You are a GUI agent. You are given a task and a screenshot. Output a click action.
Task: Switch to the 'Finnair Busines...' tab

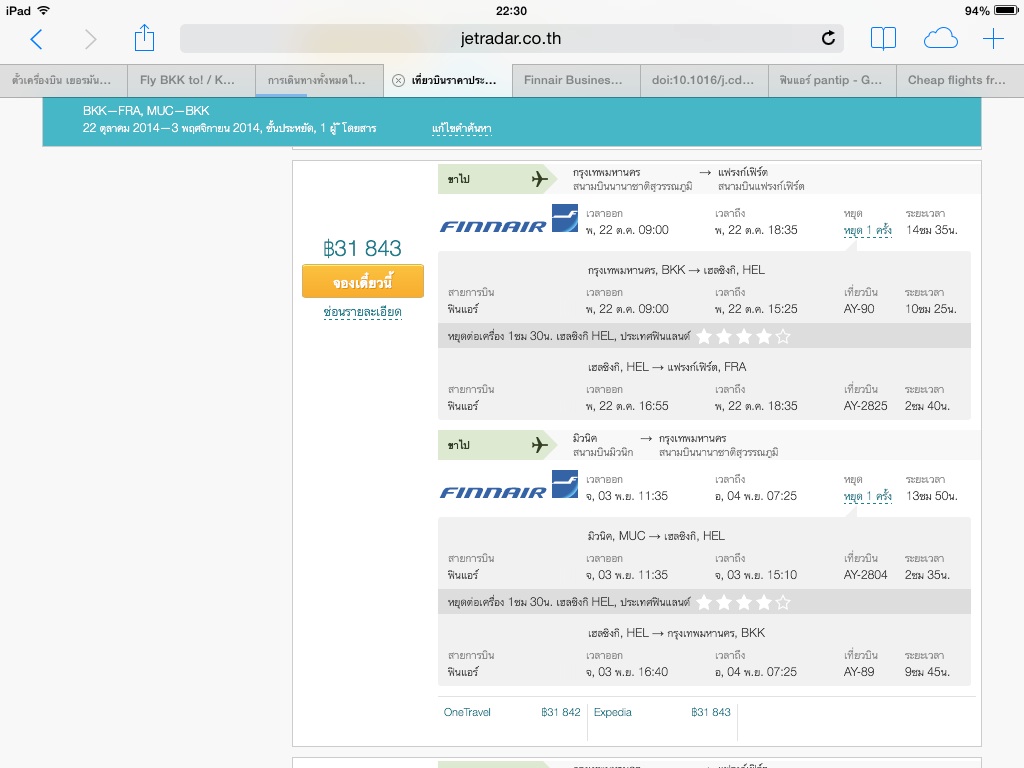point(575,80)
